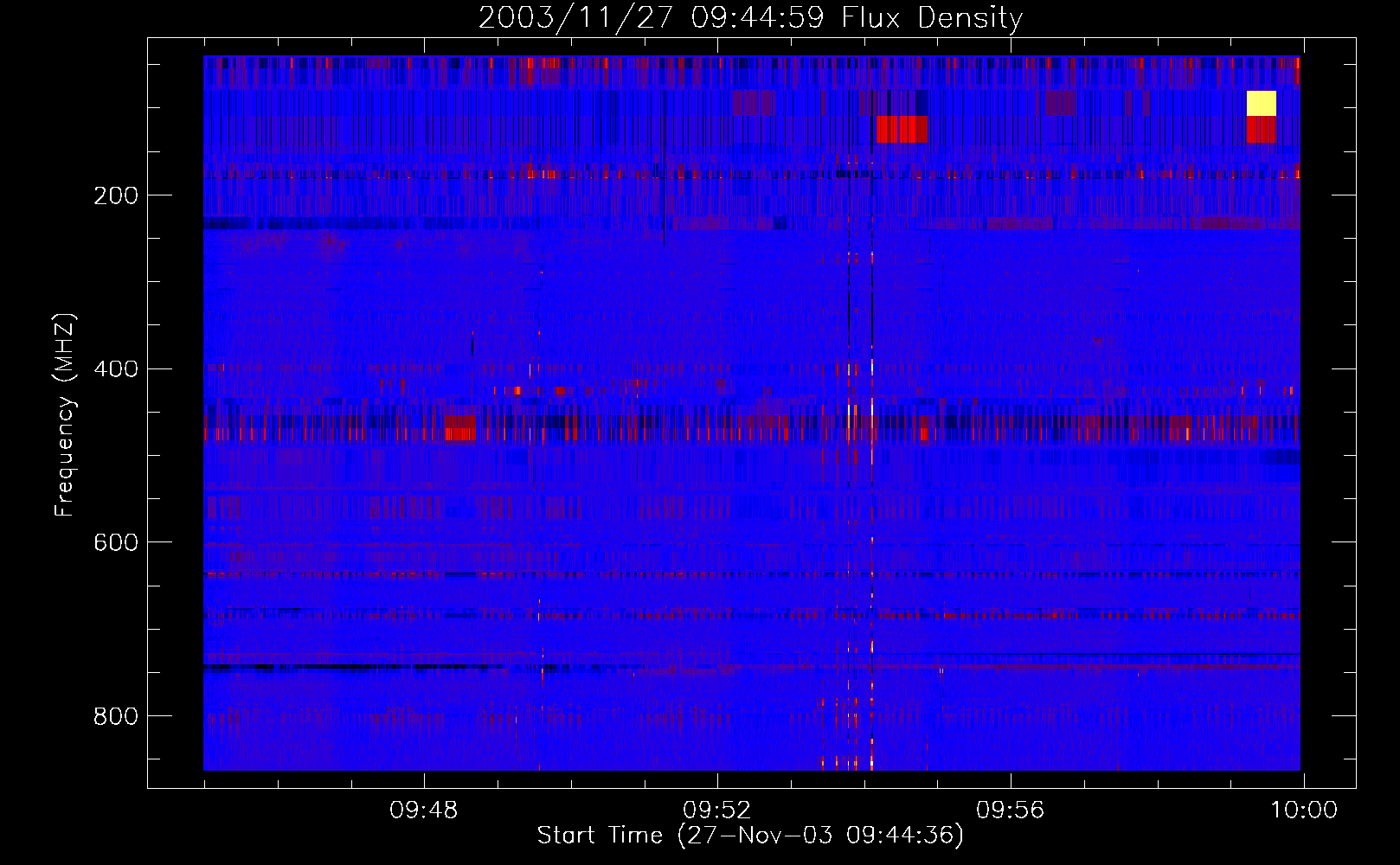The width and height of the screenshot is (1400, 865).
Task: Click the red burst block near 09:48 around 470 MHz
Action: tap(459, 428)
